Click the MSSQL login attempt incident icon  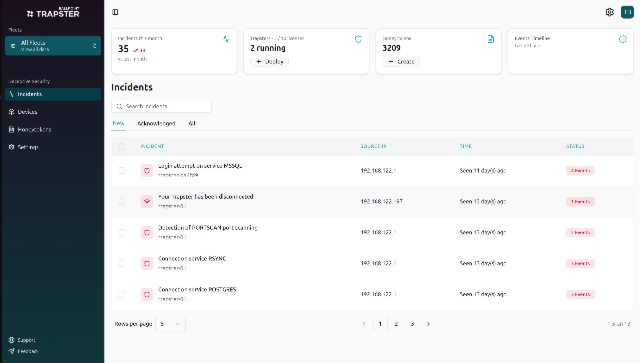coord(147,171)
